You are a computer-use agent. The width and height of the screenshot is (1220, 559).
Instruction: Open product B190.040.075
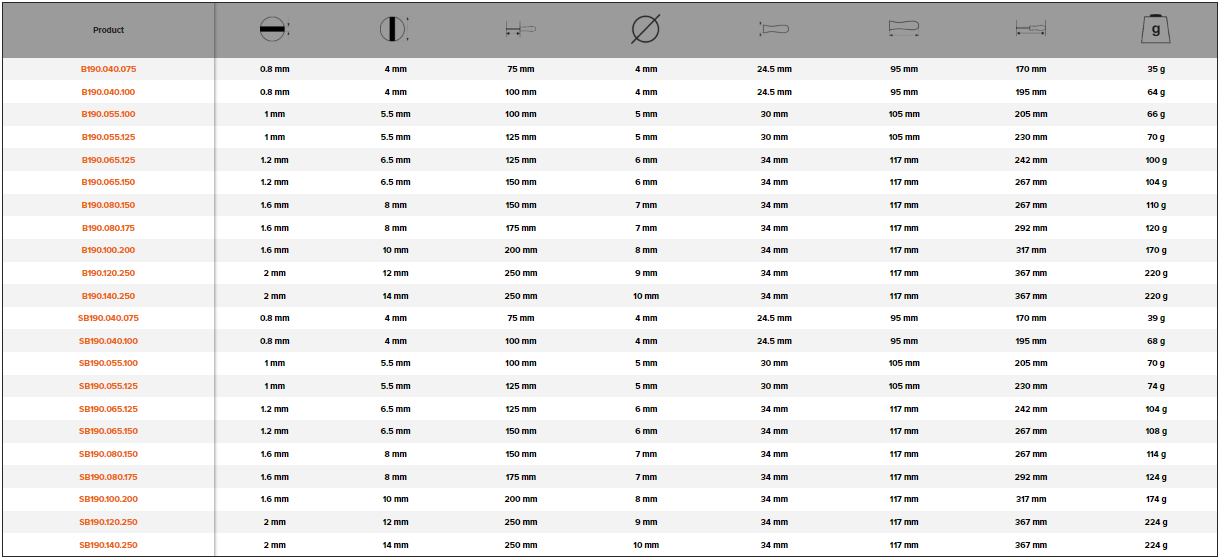108,69
